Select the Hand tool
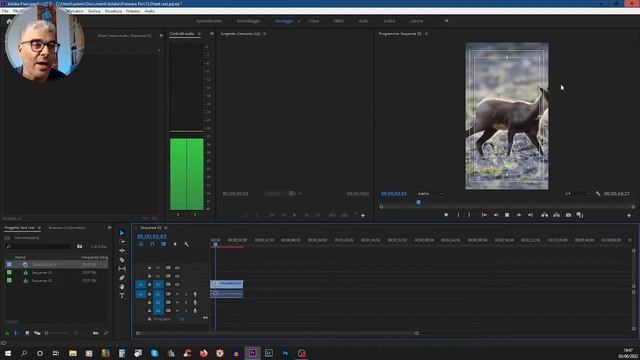640x360 pixels. coord(122,287)
